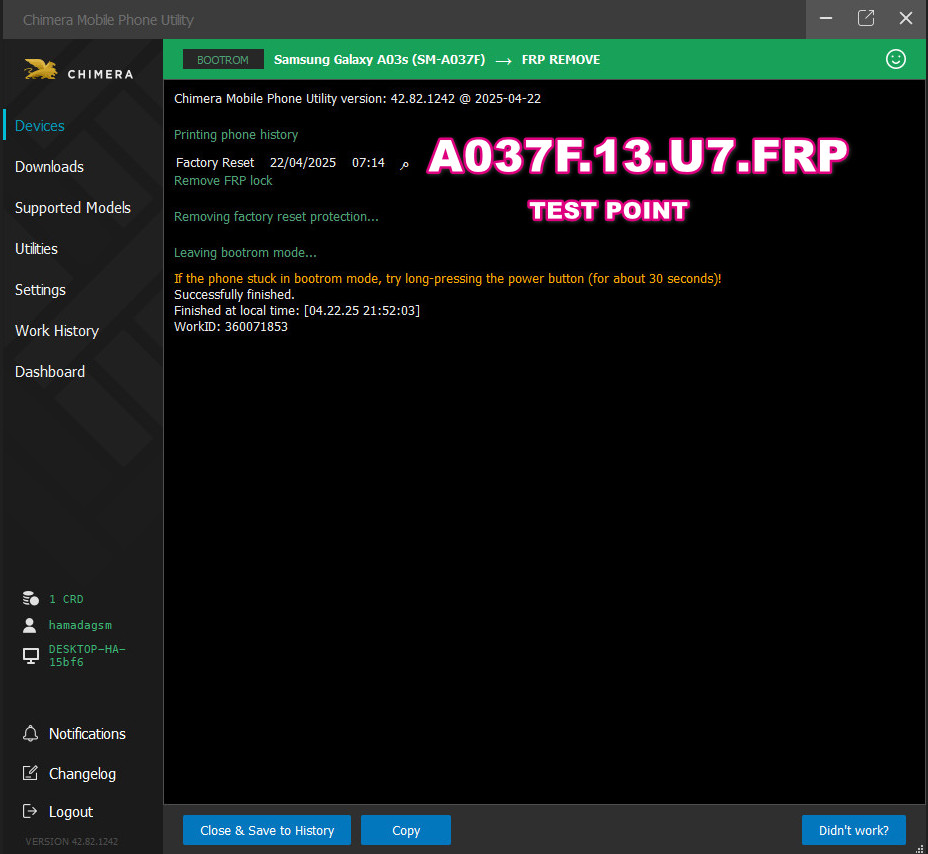Open Settings from sidebar
This screenshot has width=928, height=854.
tap(40, 290)
